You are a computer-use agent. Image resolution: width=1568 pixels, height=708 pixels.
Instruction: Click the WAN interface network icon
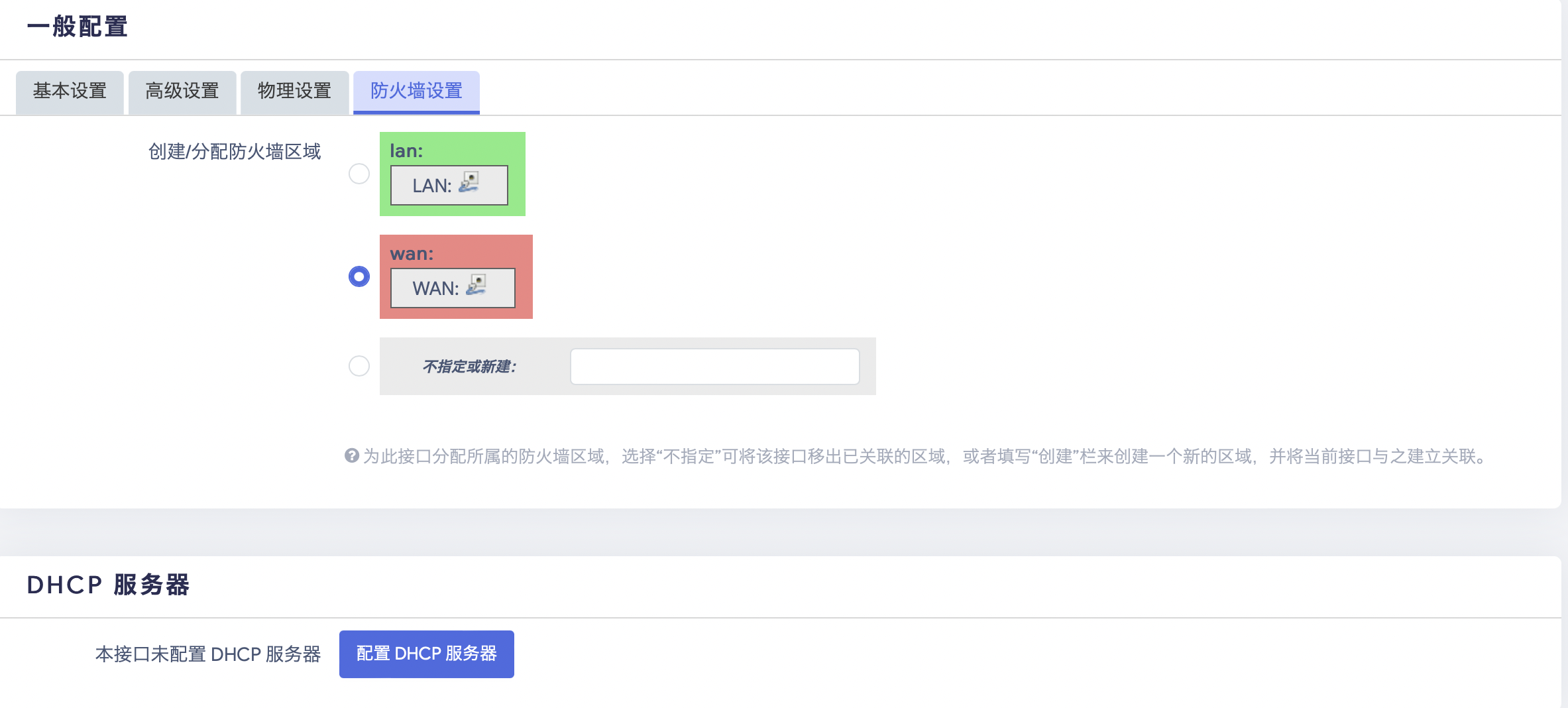(x=476, y=285)
